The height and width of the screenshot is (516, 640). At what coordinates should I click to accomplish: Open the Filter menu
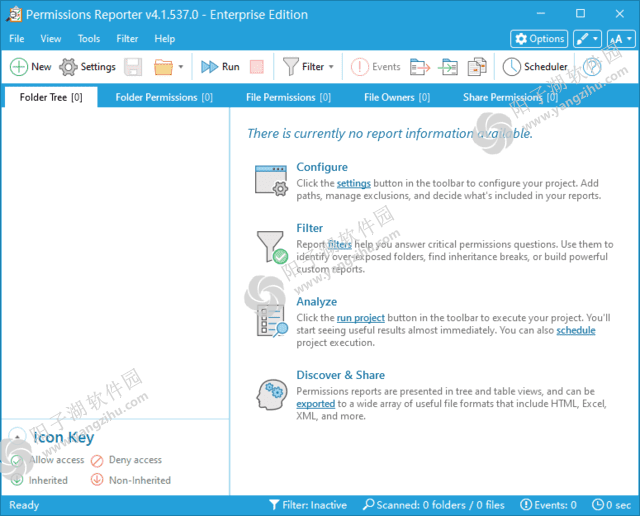tap(127, 39)
